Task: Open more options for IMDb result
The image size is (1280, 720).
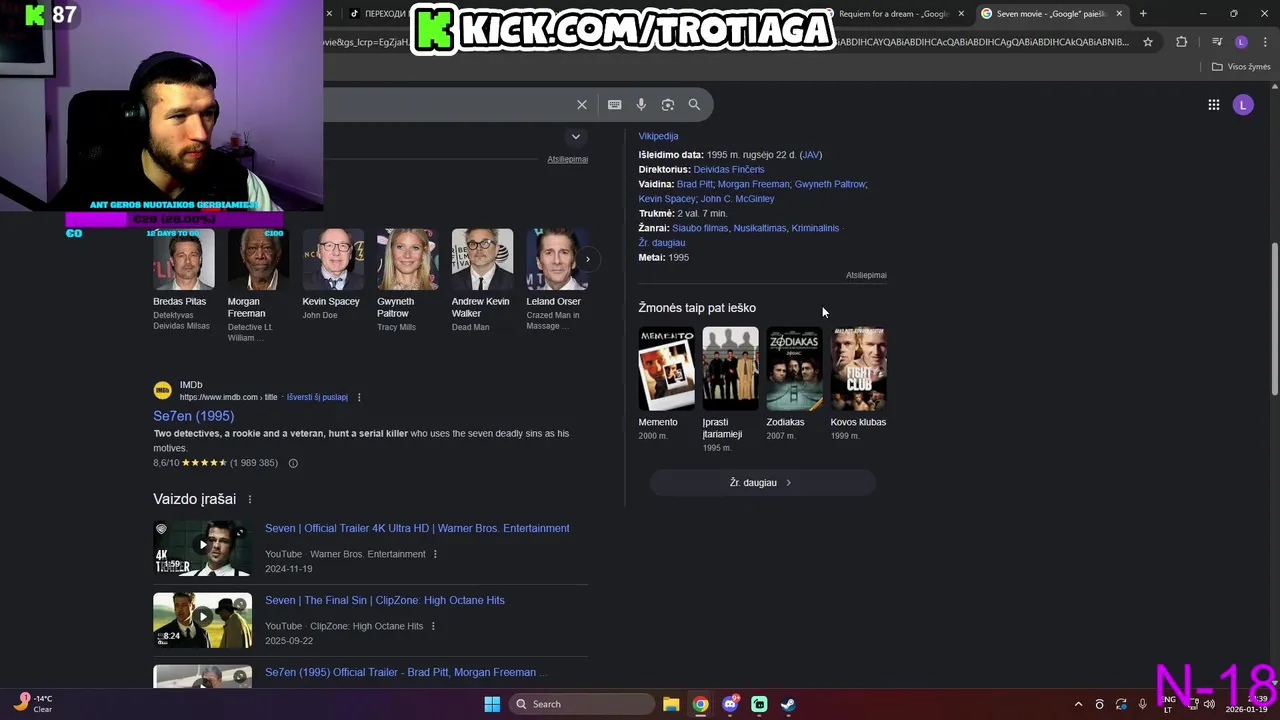Action: point(359,397)
